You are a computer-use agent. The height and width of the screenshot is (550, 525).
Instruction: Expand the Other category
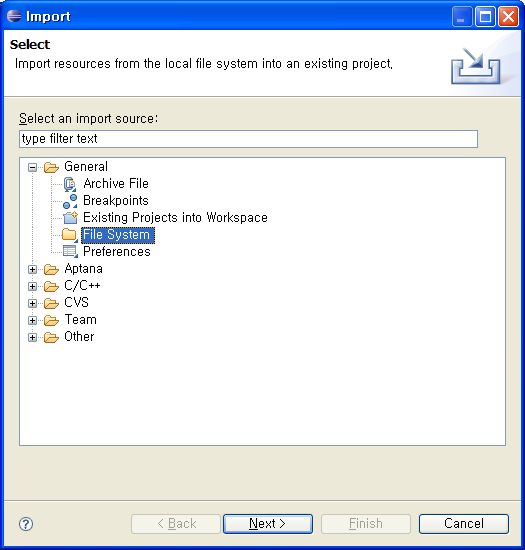point(32,337)
